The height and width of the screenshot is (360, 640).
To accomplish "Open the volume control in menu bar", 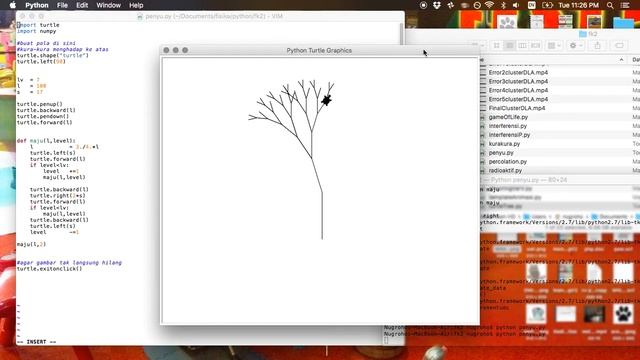I will 516,5.
